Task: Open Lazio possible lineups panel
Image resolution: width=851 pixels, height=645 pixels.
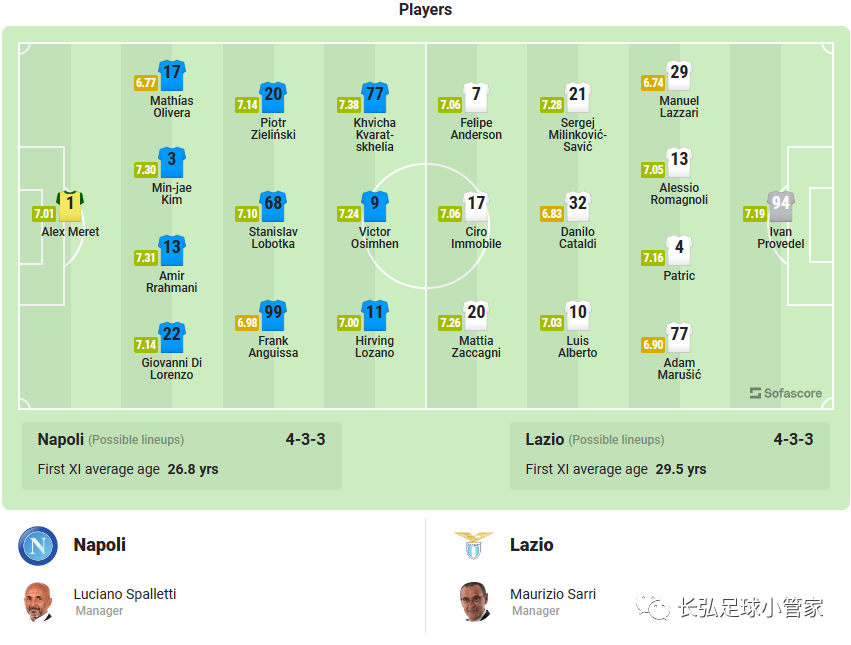Action: (x=670, y=456)
